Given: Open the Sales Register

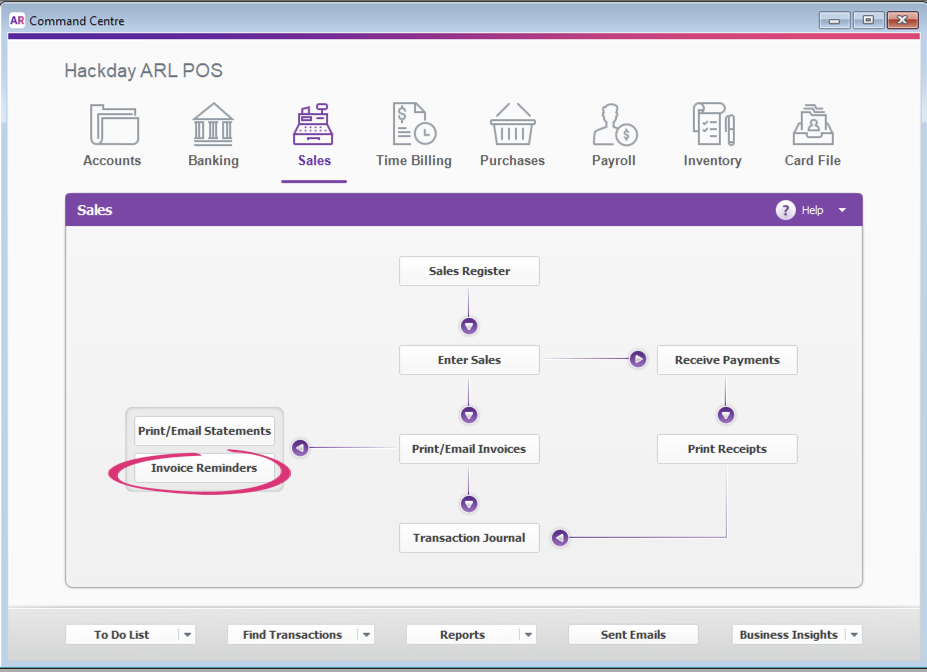Looking at the screenshot, I should click(469, 271).
